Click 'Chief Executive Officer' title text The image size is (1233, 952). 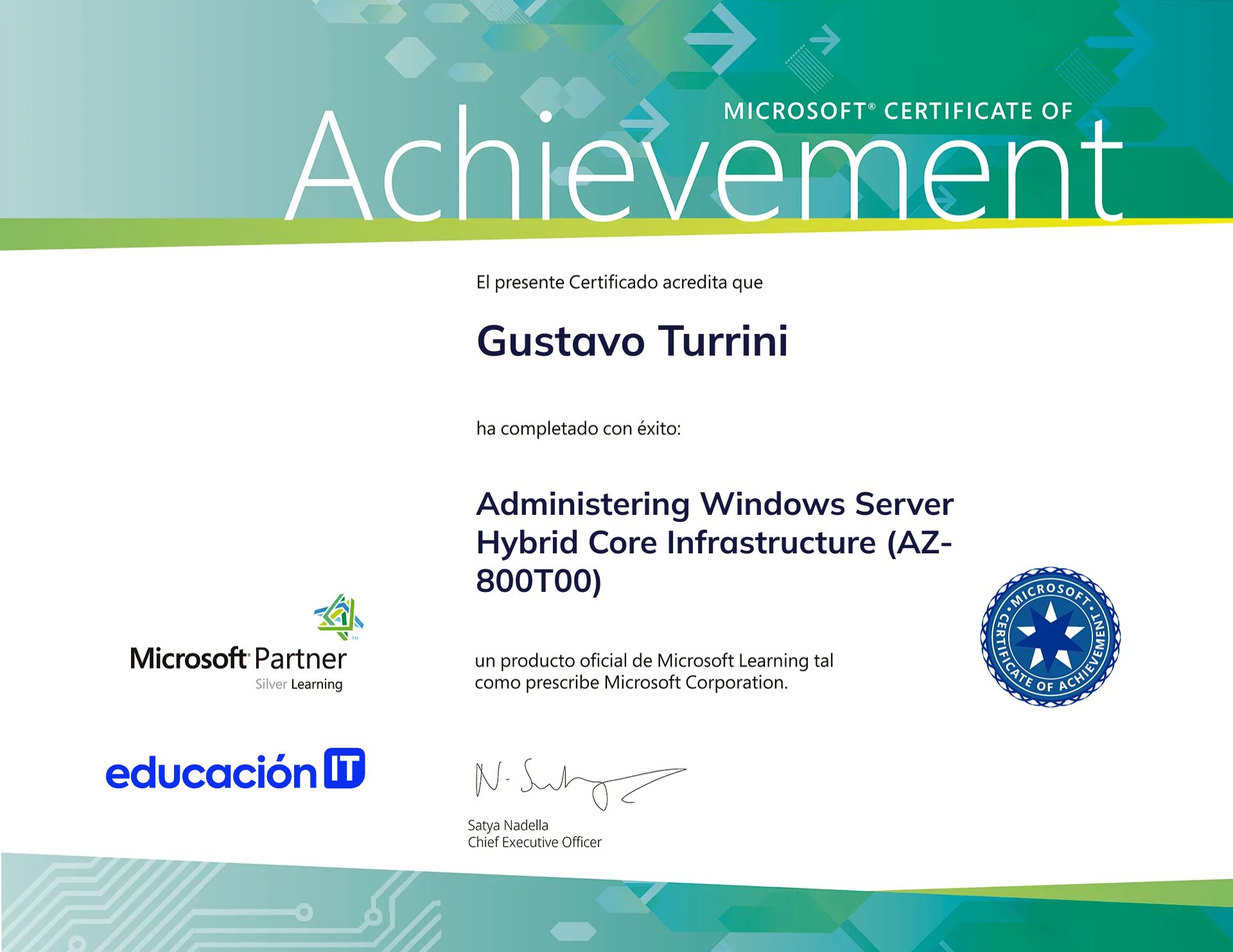pyautogui.click(x=534, y=842)
